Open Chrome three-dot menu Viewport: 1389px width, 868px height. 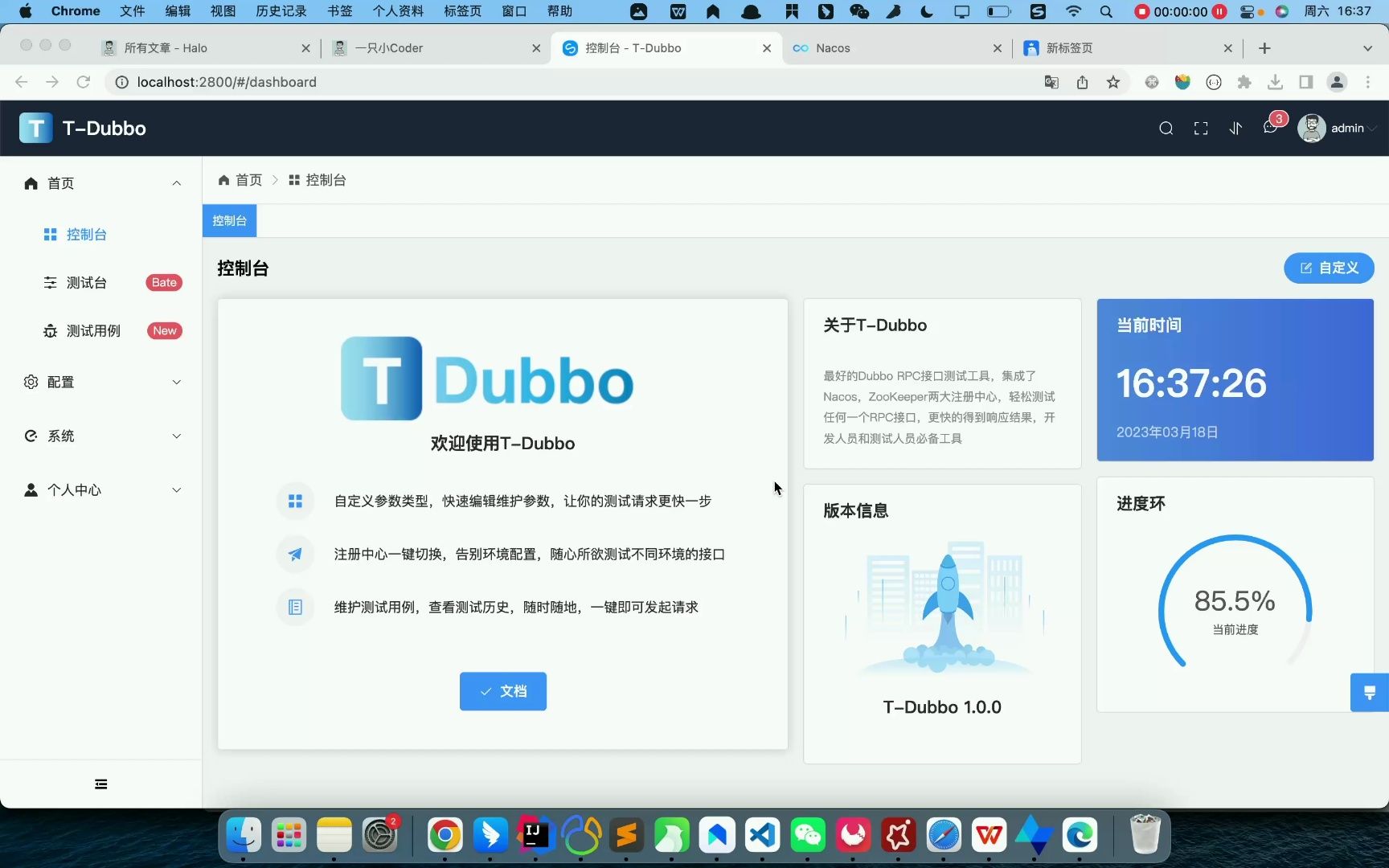(x=1367, y=82)
